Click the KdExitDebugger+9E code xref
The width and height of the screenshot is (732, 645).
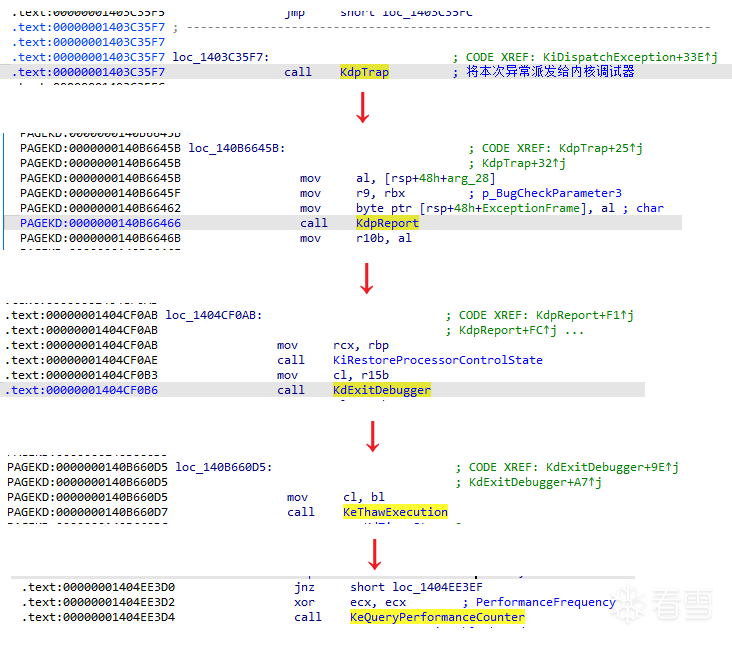pyautogui.click(x=612, y=467)
